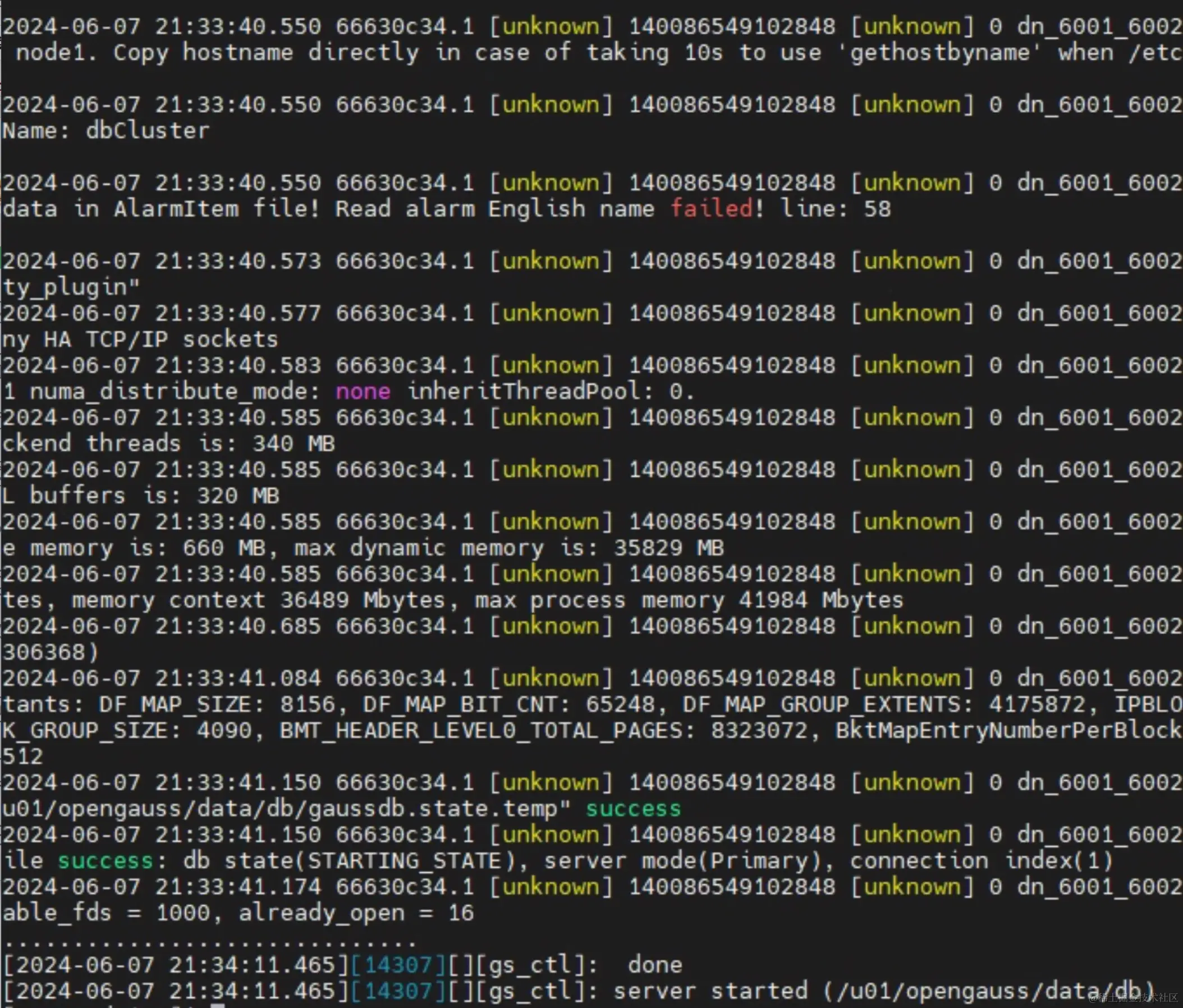Click green 'success' after gaussdb.state.temp
Viewport: 1183px width, 1008px height.
tap(633, 809)
